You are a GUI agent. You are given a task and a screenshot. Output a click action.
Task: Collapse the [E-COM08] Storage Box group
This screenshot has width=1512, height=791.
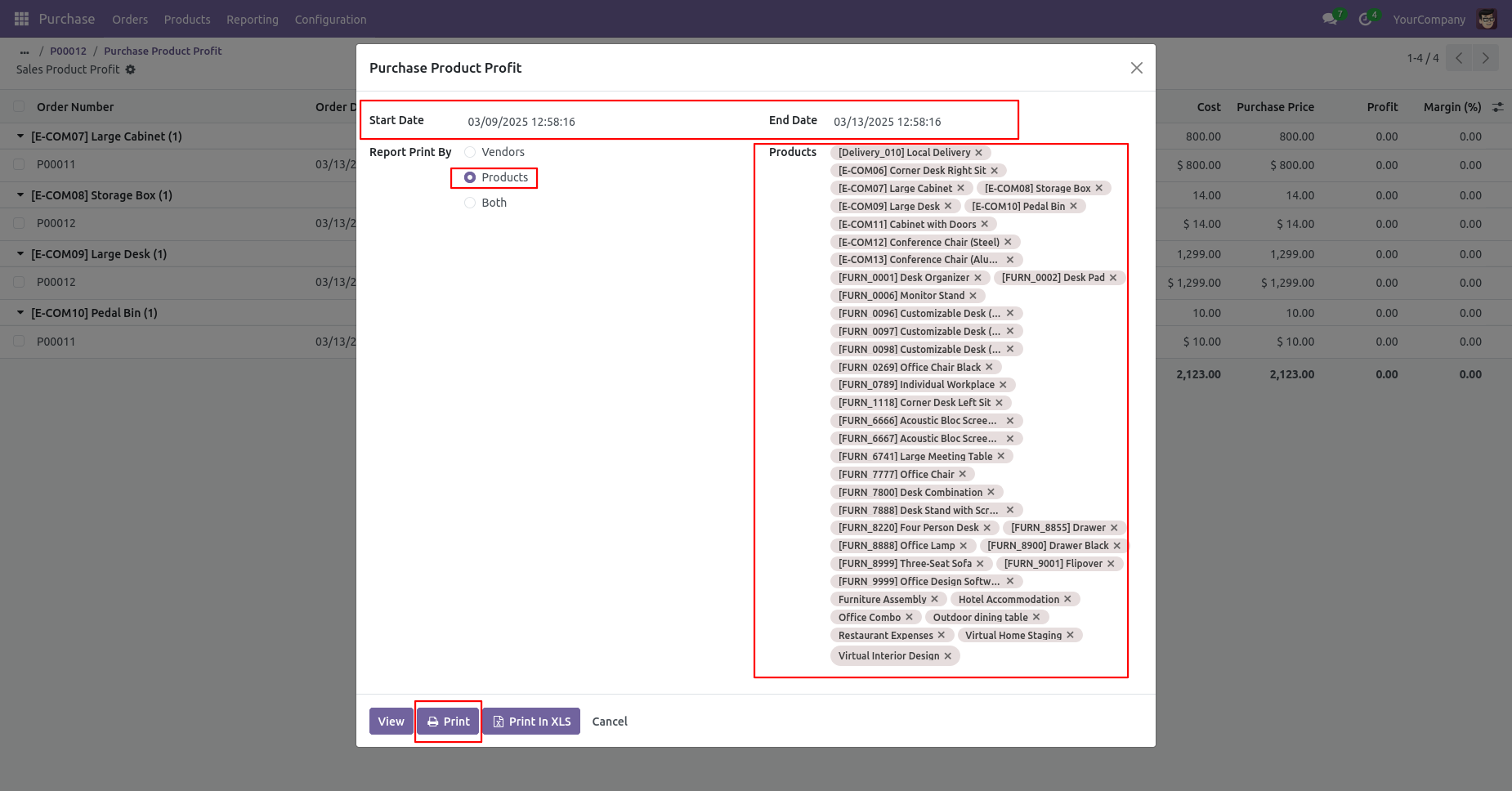pyautogui.click(x=20, y=195)
